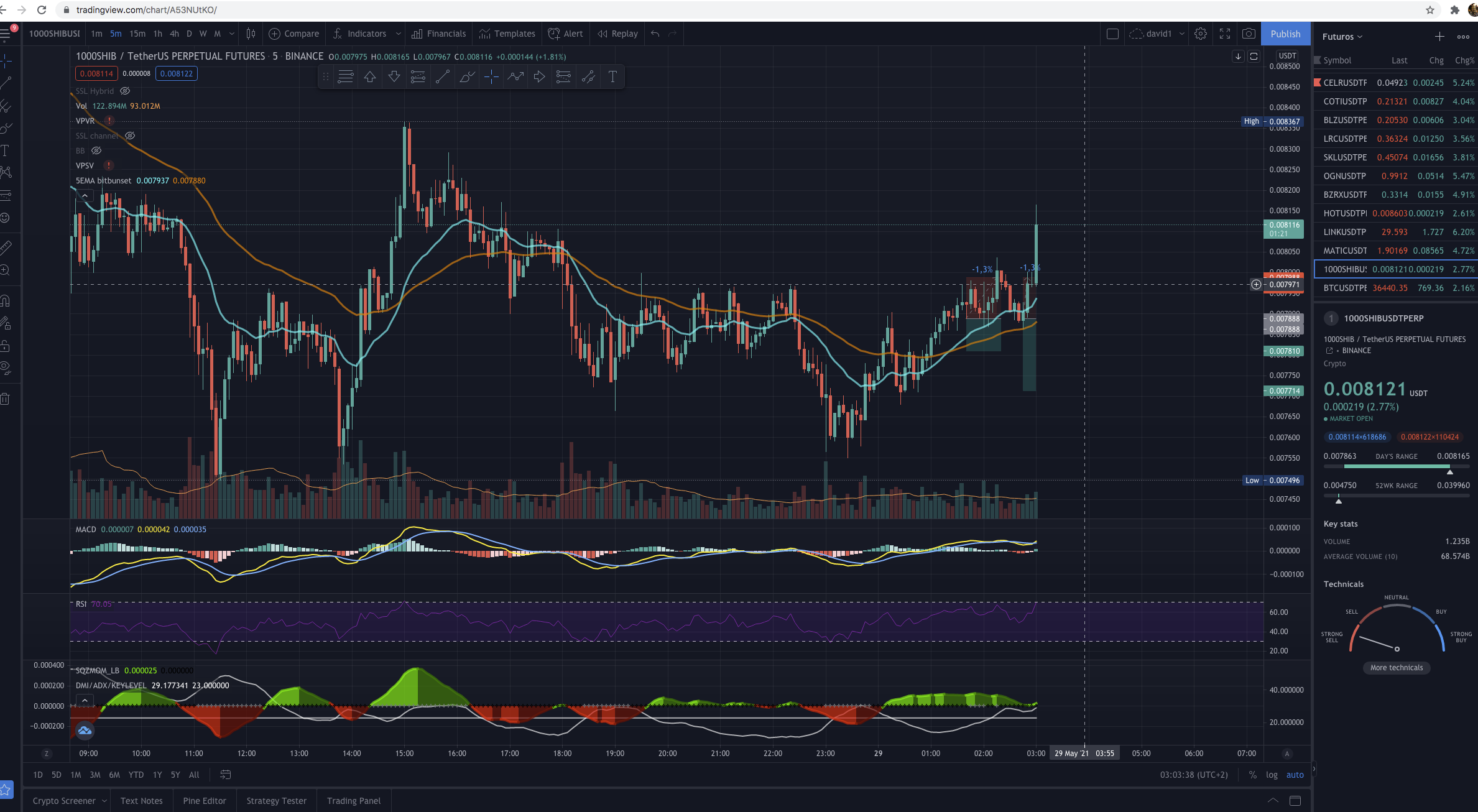Toggle percent scale button
Image resolution: width=1478 pixels, height=812 pixels.
pos(1253,775)
